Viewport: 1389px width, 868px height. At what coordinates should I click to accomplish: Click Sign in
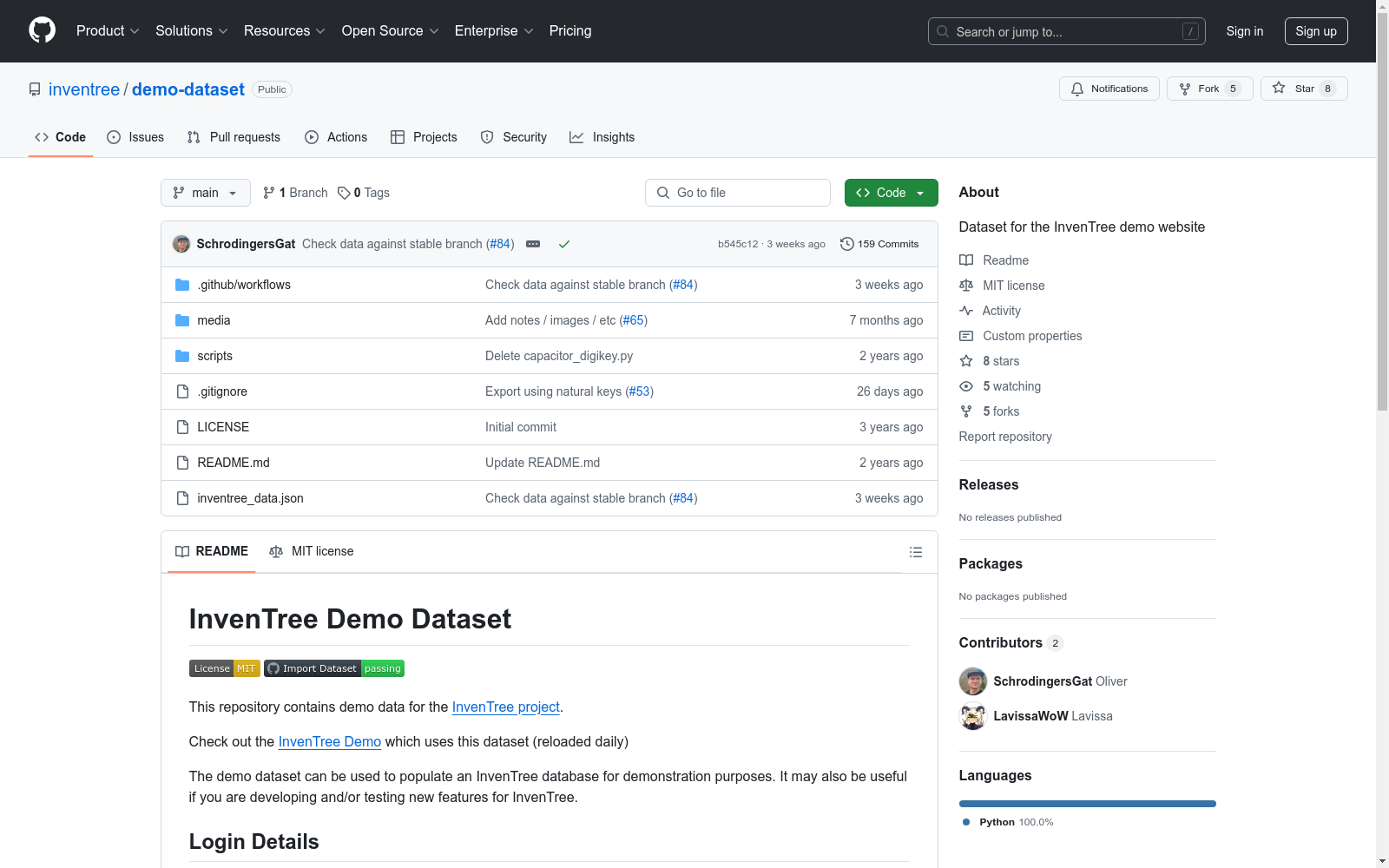[x=1245, y=31]
